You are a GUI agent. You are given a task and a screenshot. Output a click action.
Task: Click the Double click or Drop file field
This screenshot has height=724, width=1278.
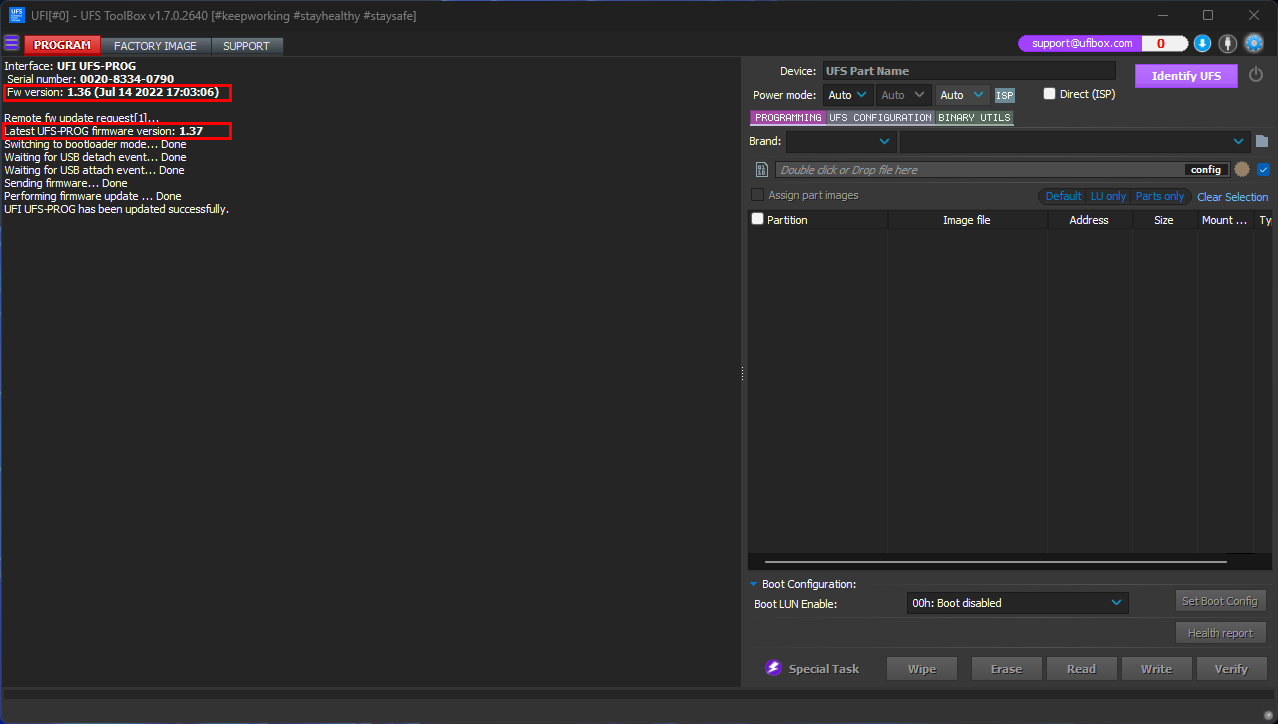point(980,170)
